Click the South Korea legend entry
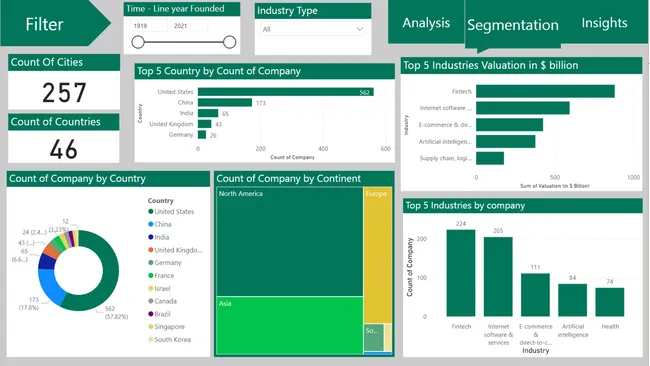 [170, 339]
